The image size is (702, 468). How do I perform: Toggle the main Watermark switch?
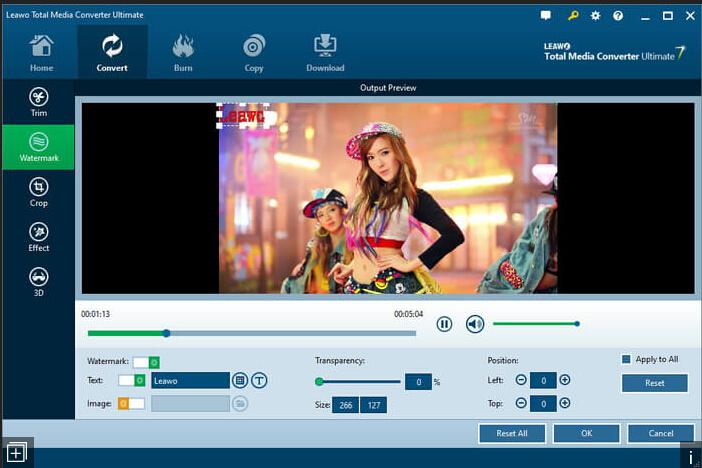[147, 362]
